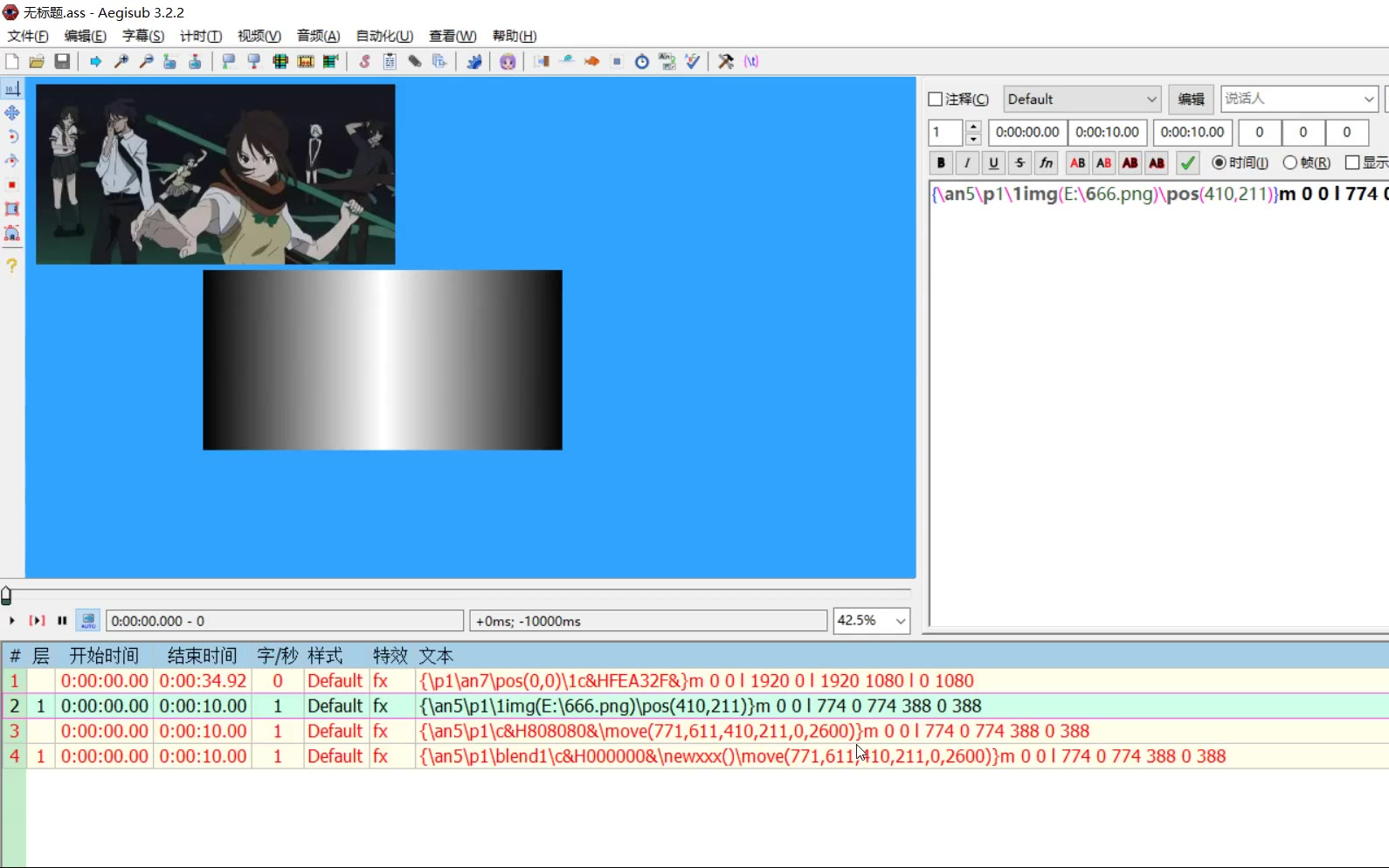Open the Automation manager icon
Image resolution: width=1389 pixels, height=868 pixels.
[474, 61]
